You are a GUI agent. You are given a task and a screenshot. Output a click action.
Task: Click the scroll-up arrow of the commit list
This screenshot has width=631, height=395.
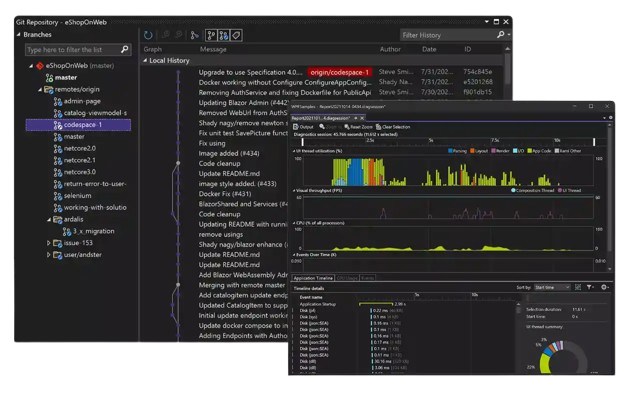tap(507, 49)
